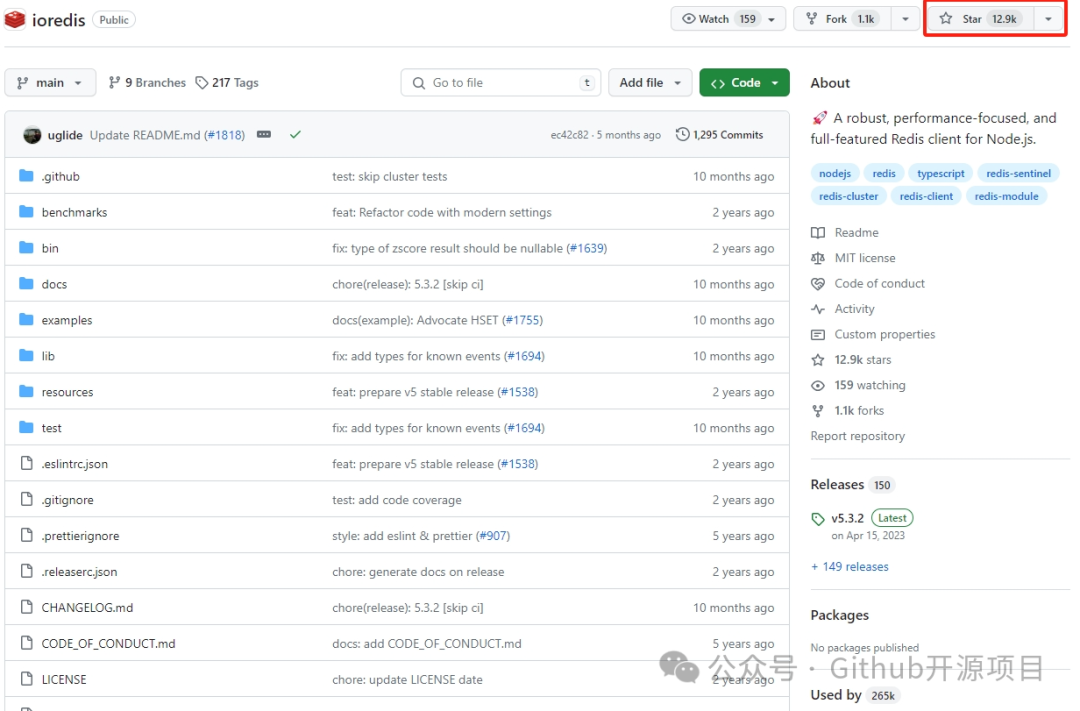Viewport: 1080px width, 711px height.
Task: Click the Custom properties icon
Action: 818,335
